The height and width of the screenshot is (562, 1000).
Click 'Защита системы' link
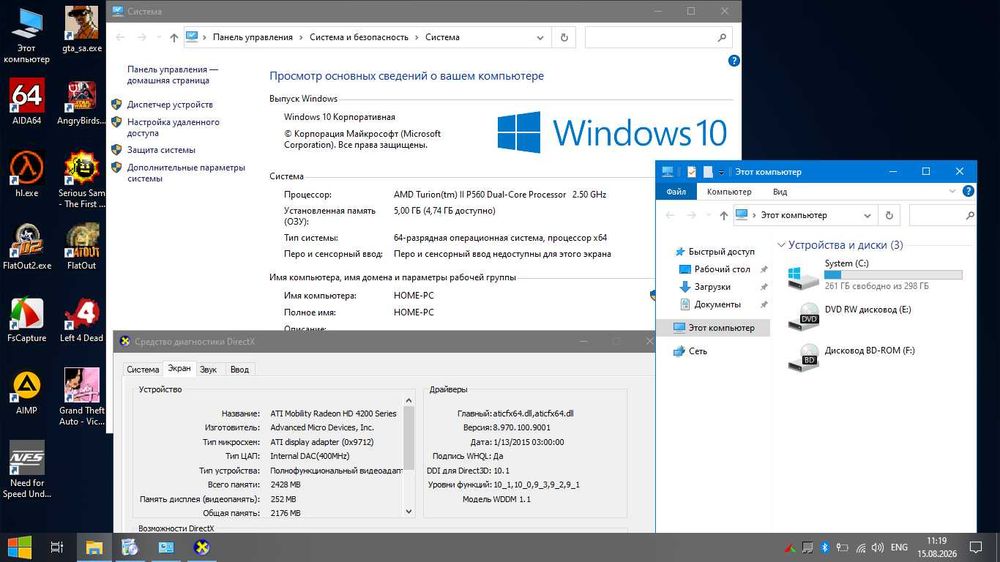161,150
